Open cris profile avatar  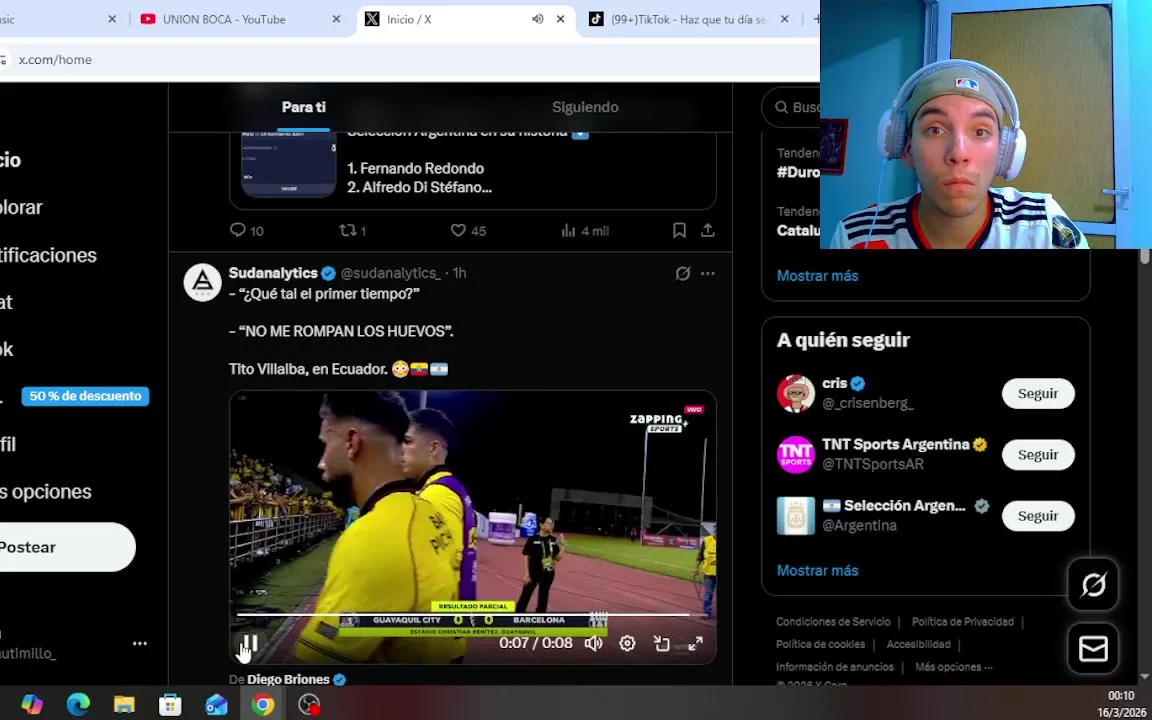[x=796, y=394]
